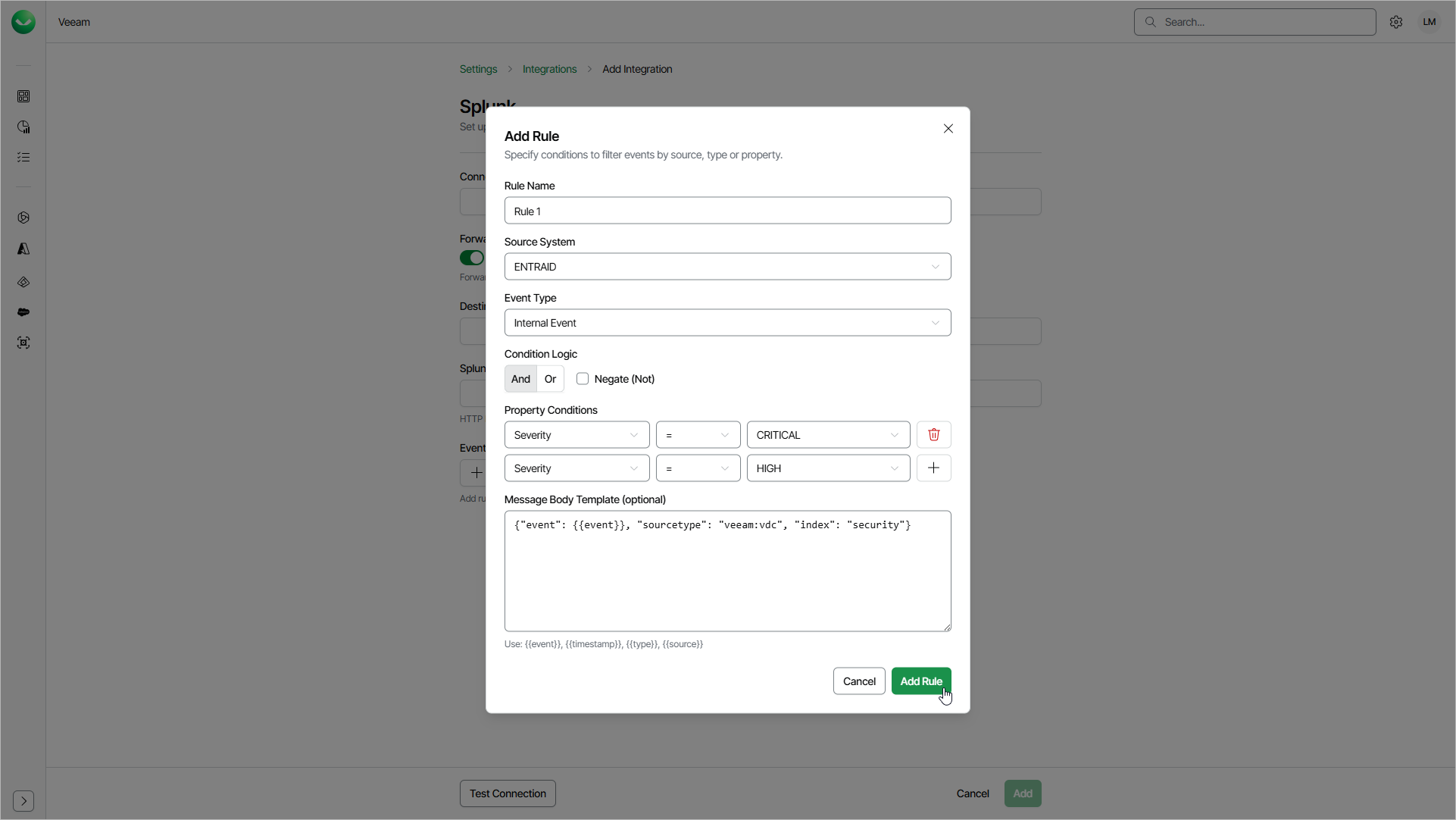Expand the sidebar with the arrow button

coord(23,801)
